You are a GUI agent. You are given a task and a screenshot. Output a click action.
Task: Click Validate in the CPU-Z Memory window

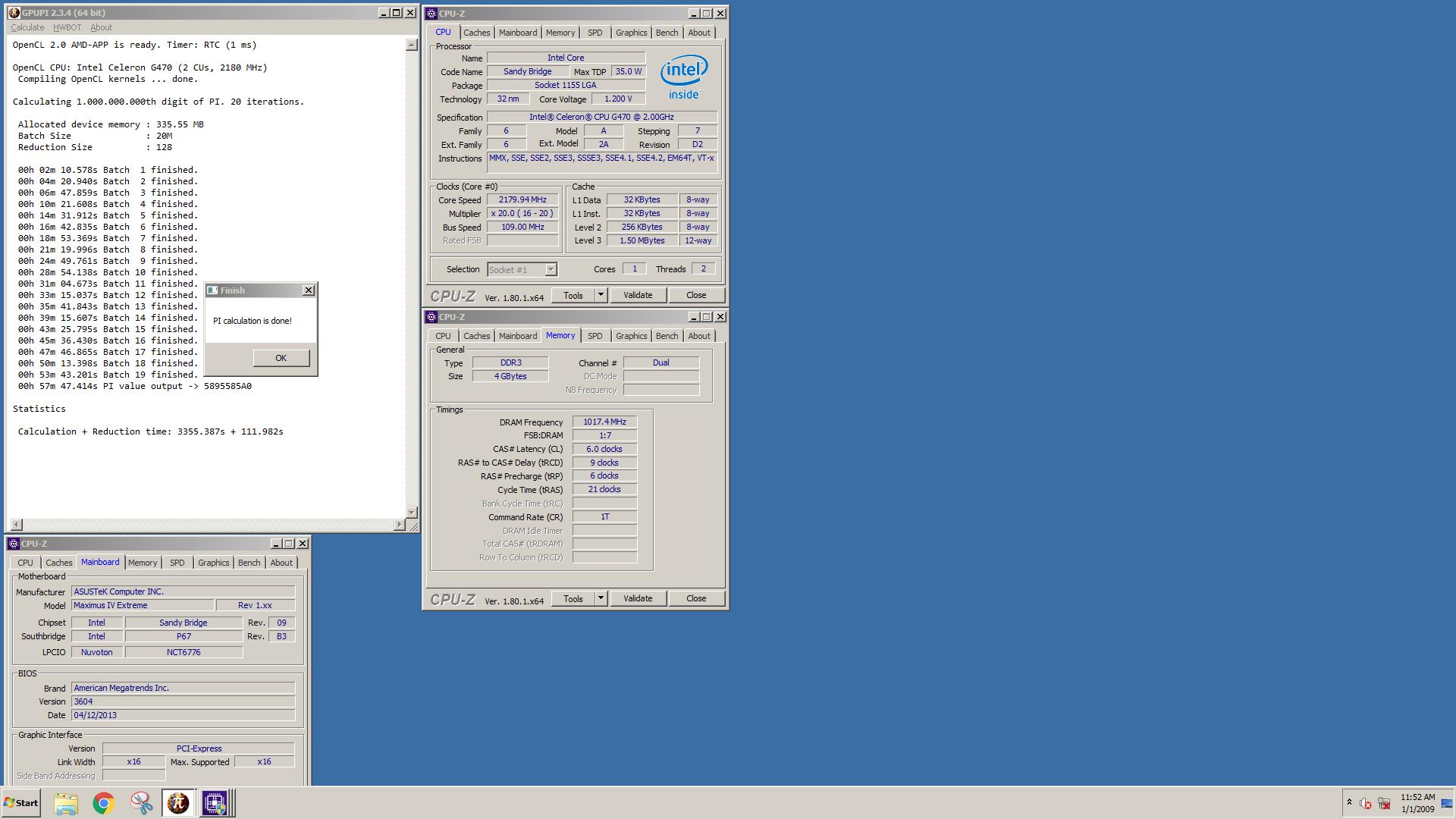[637, 598]
